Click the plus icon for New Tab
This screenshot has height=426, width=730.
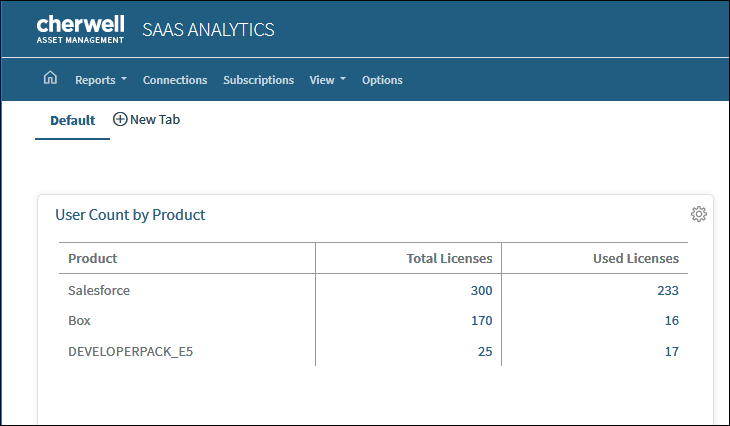[120, 119]
